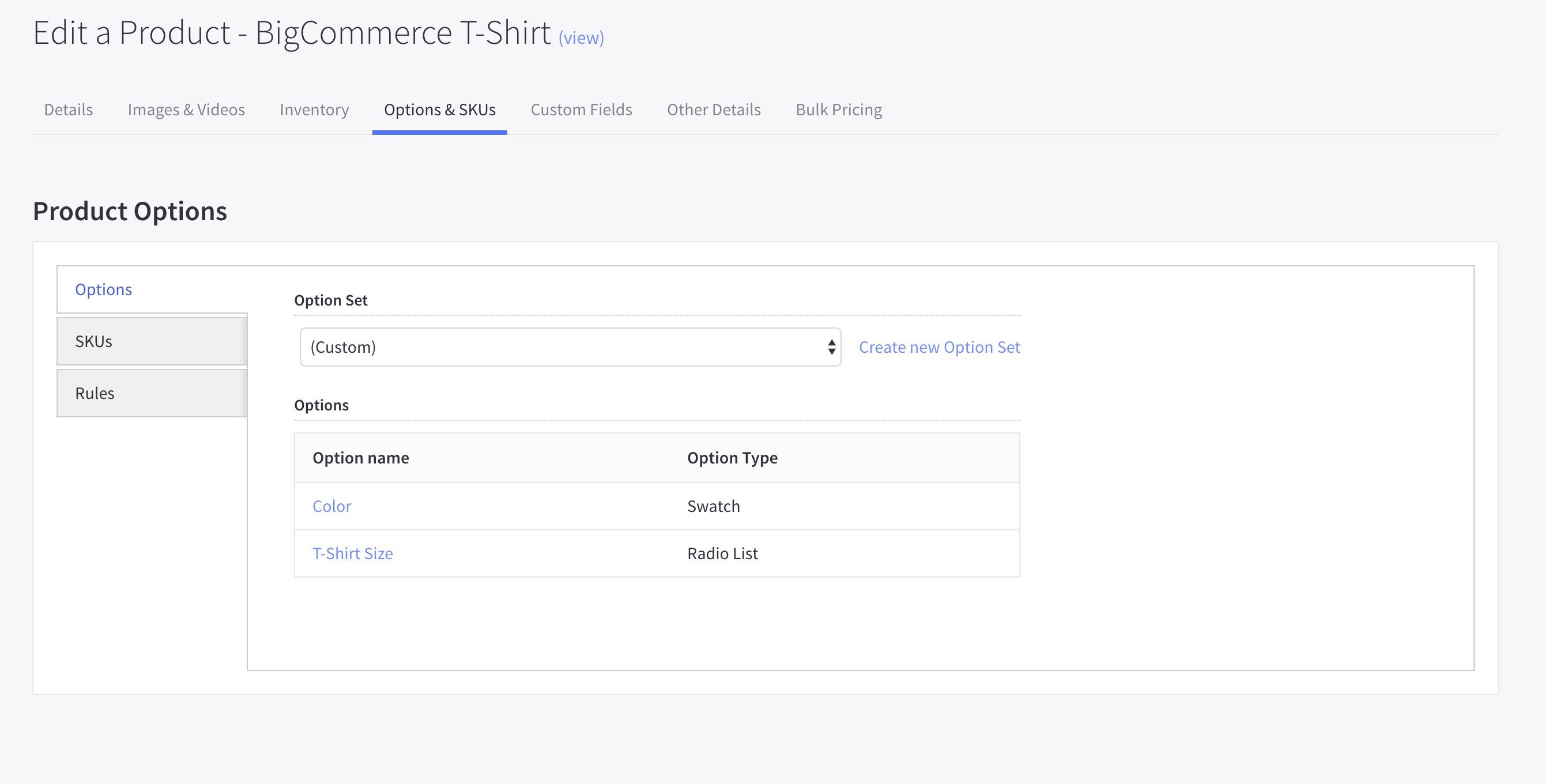Open the Custom Fields tab

click(581, 109)
